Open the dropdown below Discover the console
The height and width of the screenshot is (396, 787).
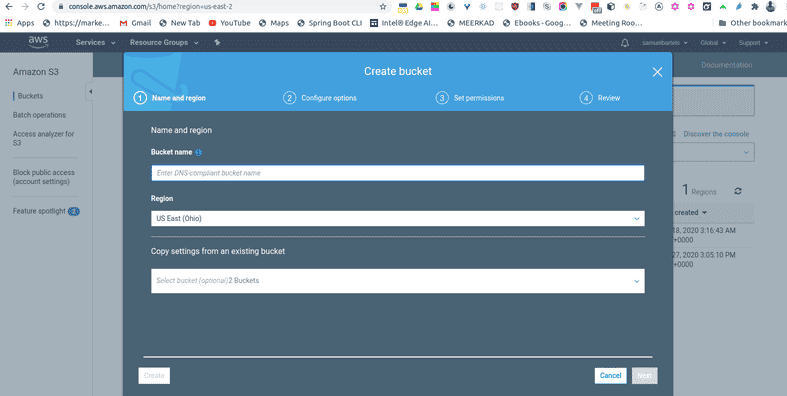click(714, 152)
